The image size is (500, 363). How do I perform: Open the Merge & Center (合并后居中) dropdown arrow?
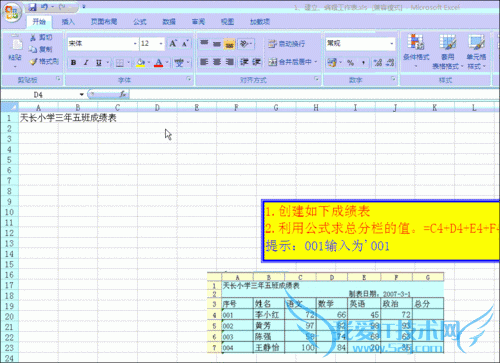click(316, 62)
